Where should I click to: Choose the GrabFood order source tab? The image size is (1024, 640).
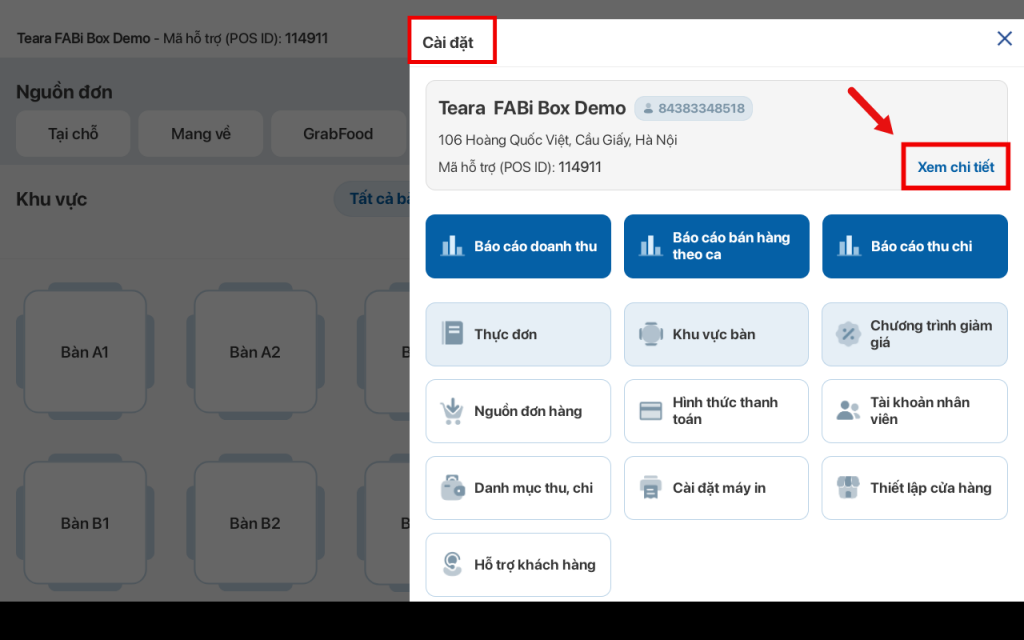[x=338, y=134]
